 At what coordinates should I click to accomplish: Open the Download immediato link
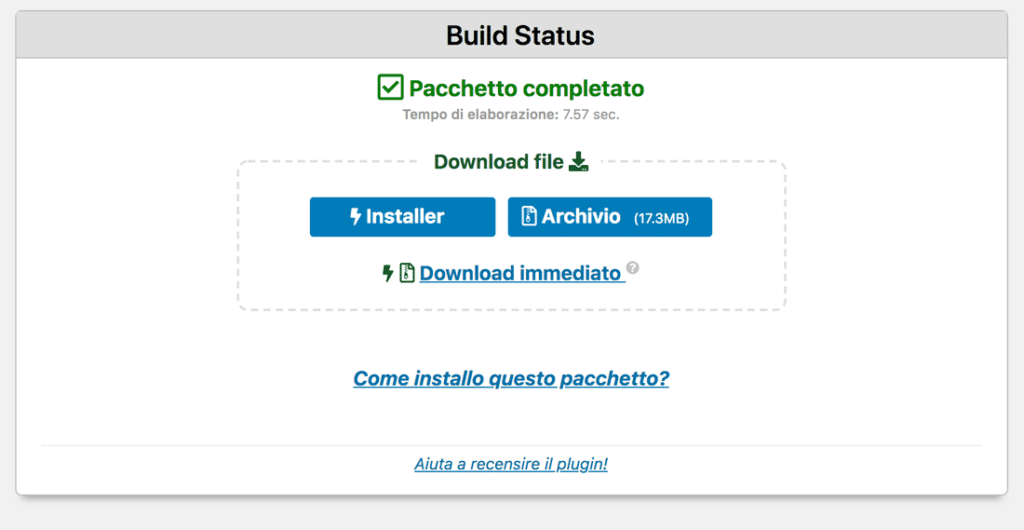click(x=522, y=273)
